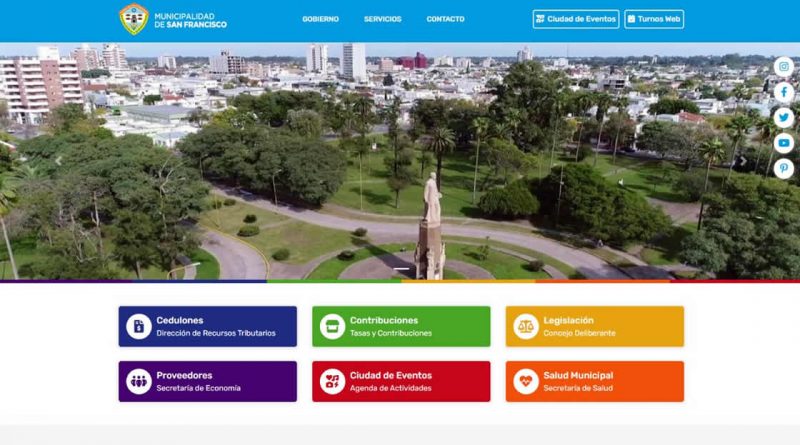Open Contribuciones title link
Viewport: 800px width, 445px height.
pos(384,320)
